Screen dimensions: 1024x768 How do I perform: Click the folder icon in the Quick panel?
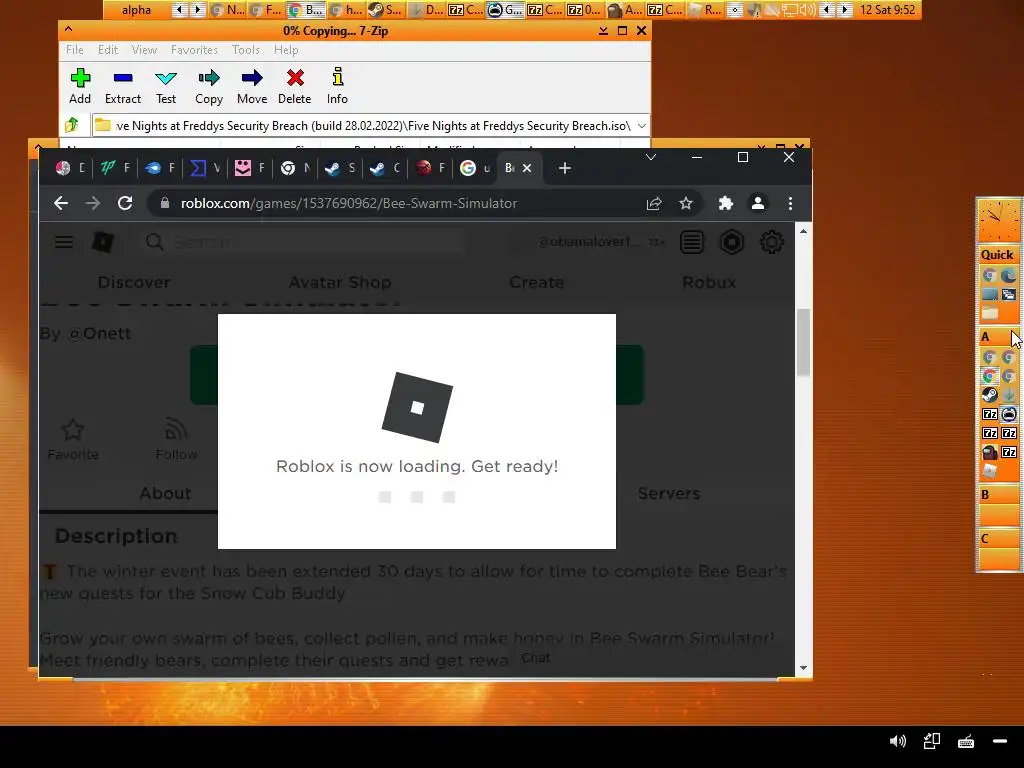pos(990,313)
